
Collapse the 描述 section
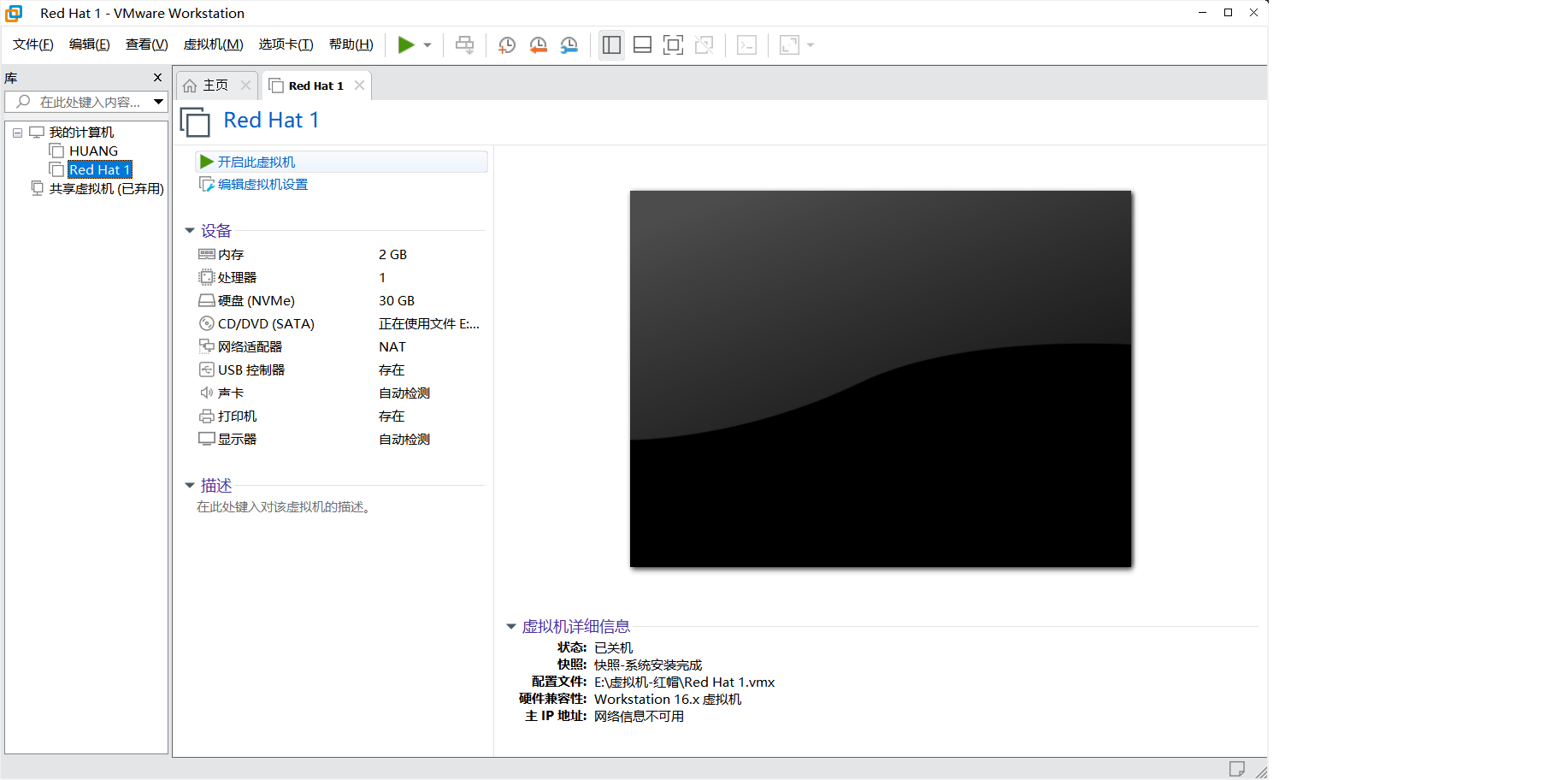[190, 486]
